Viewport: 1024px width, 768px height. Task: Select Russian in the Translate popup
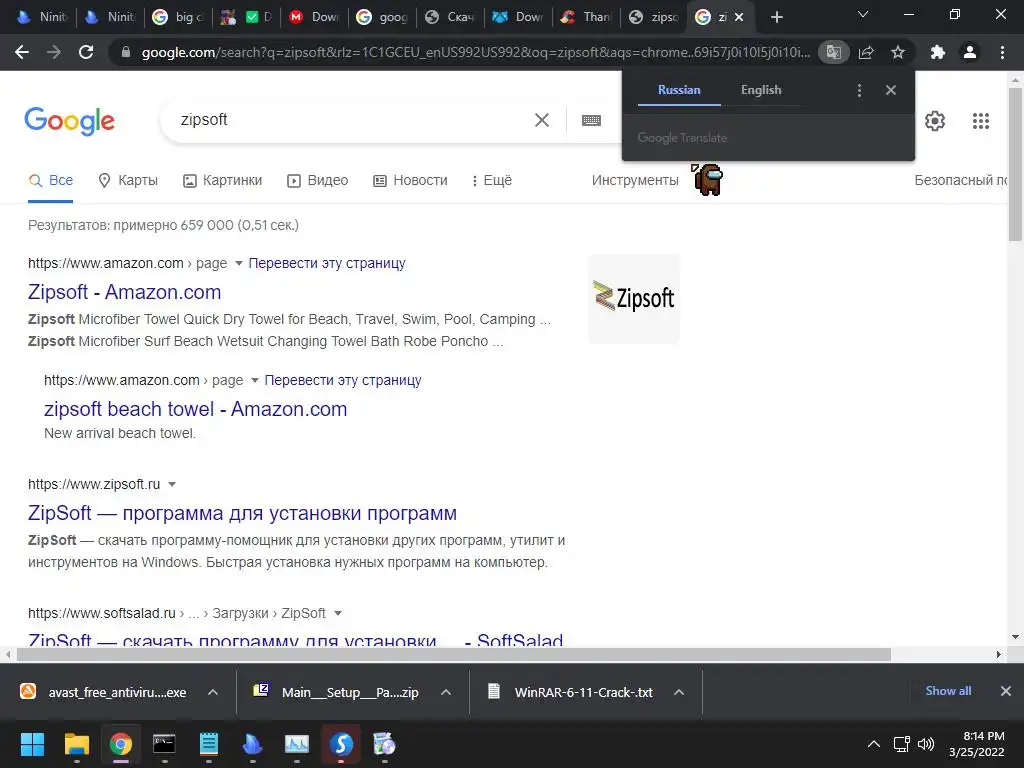click(679, 90)
